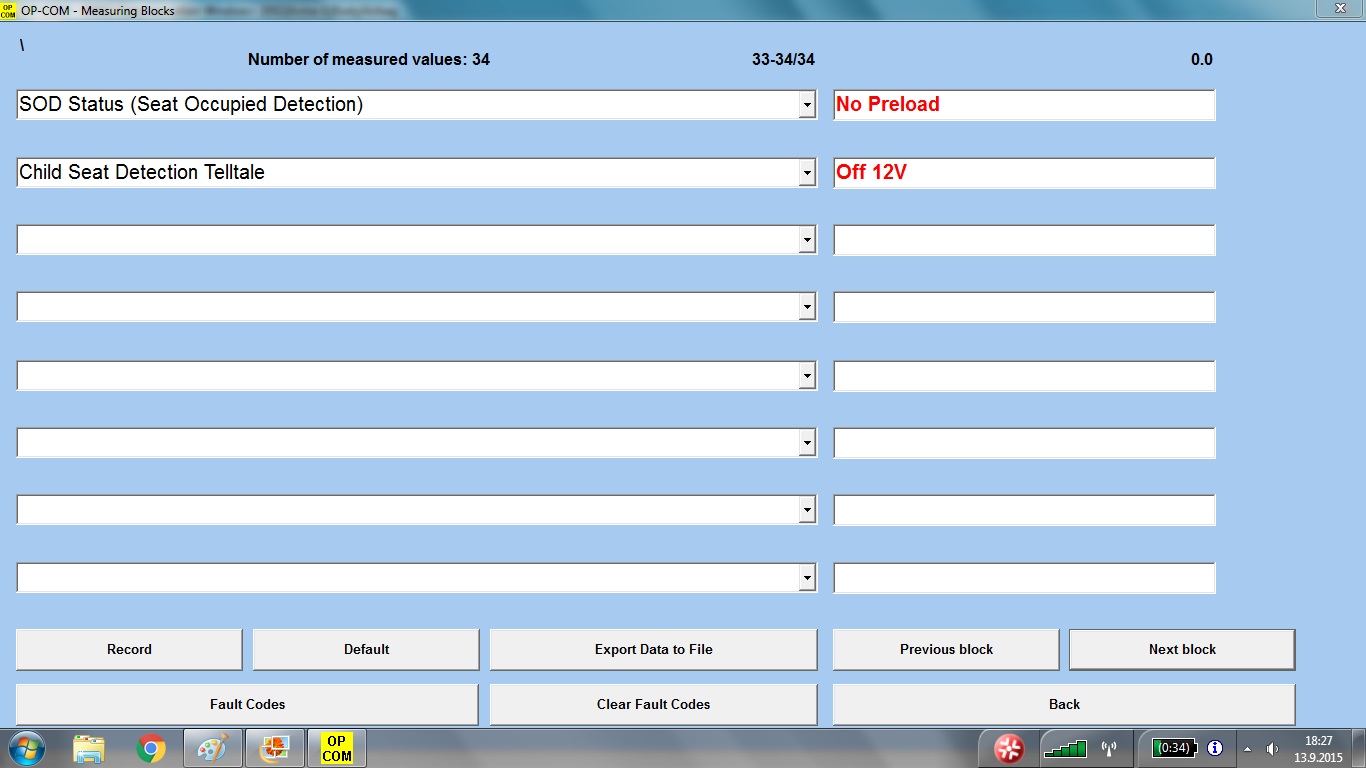The height and width of the screenshot is (768, 1366).
Task: Start recording with the Record button
Action: pos(129,649)
